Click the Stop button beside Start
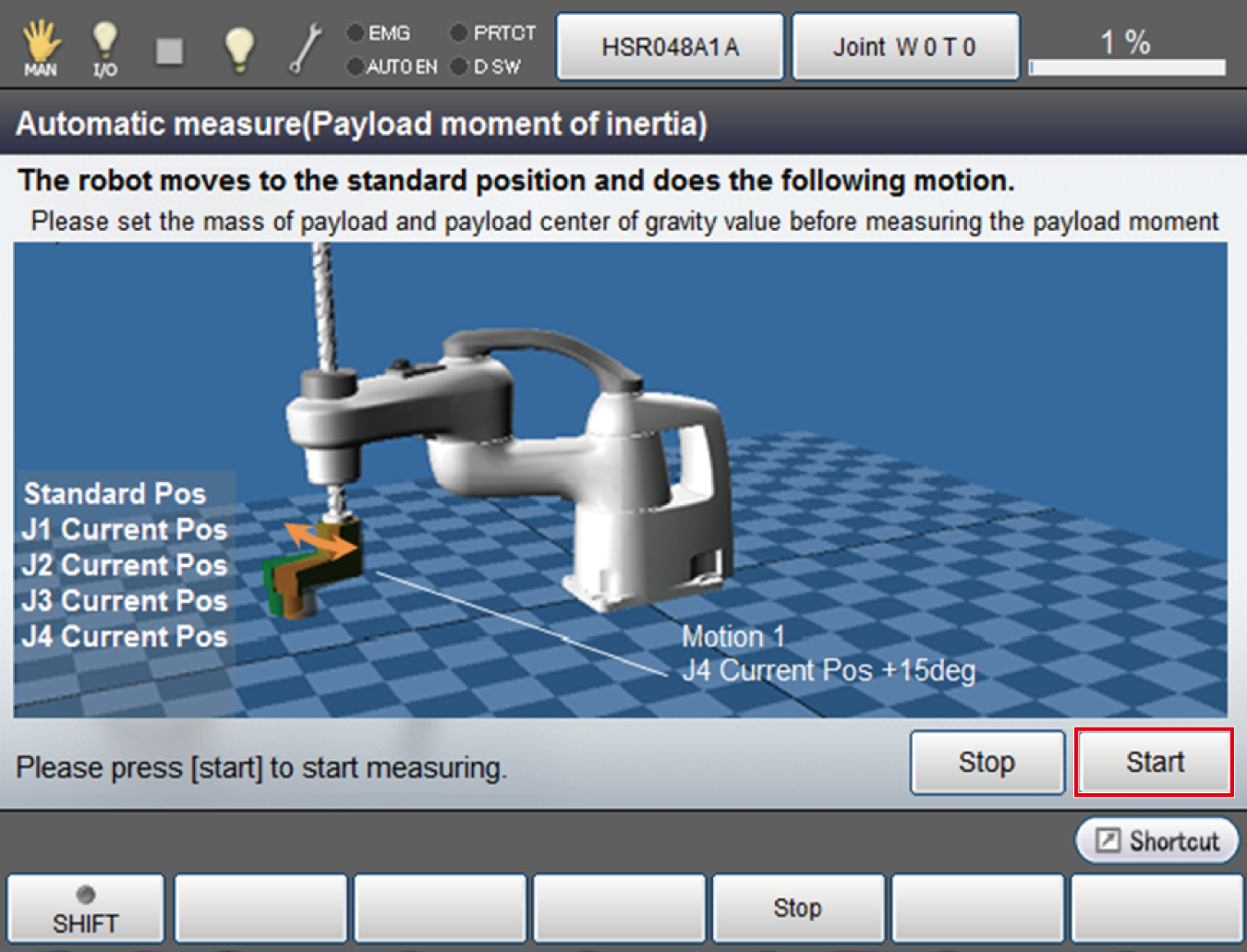The width and height of the screenshot is (1247, 952). (987, 763)
